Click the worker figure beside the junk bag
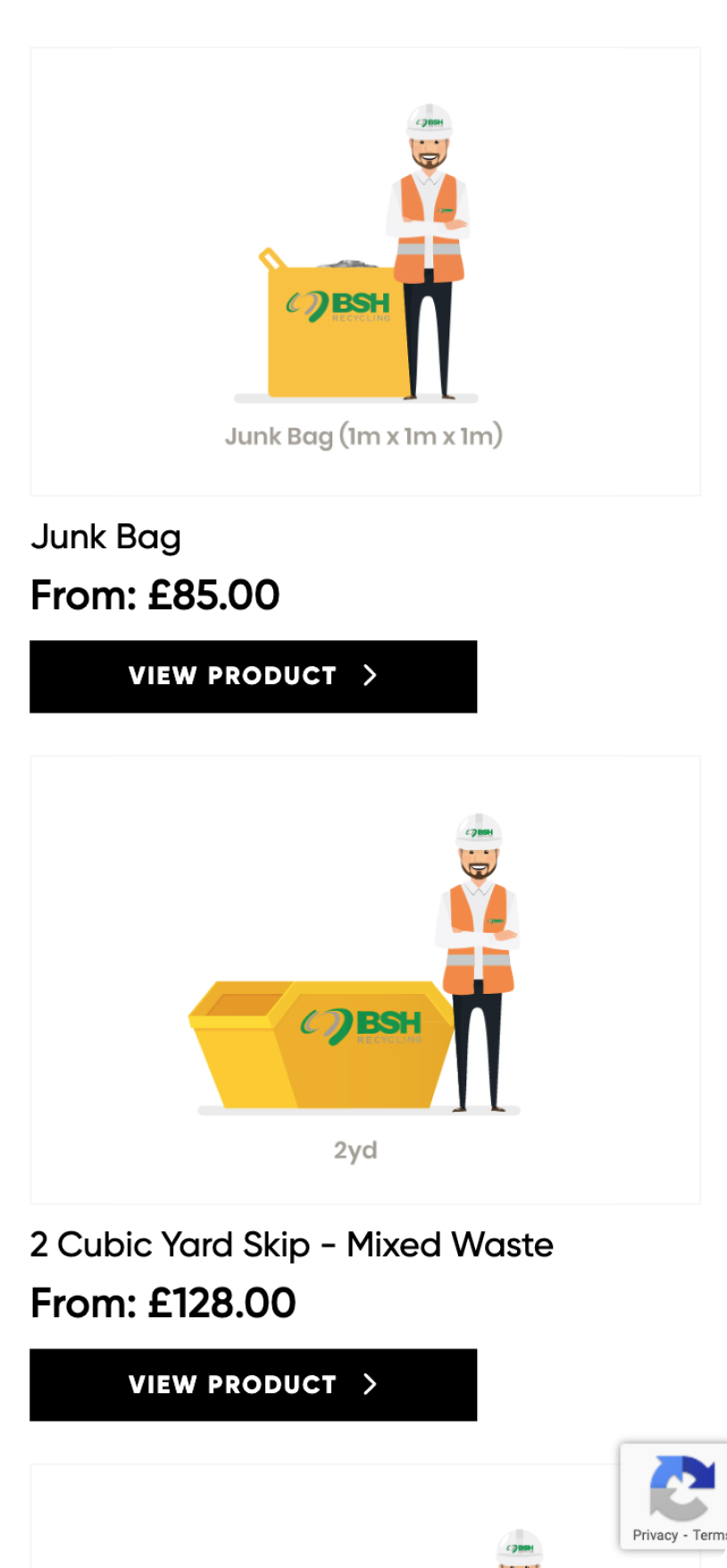 pos(428,252)
